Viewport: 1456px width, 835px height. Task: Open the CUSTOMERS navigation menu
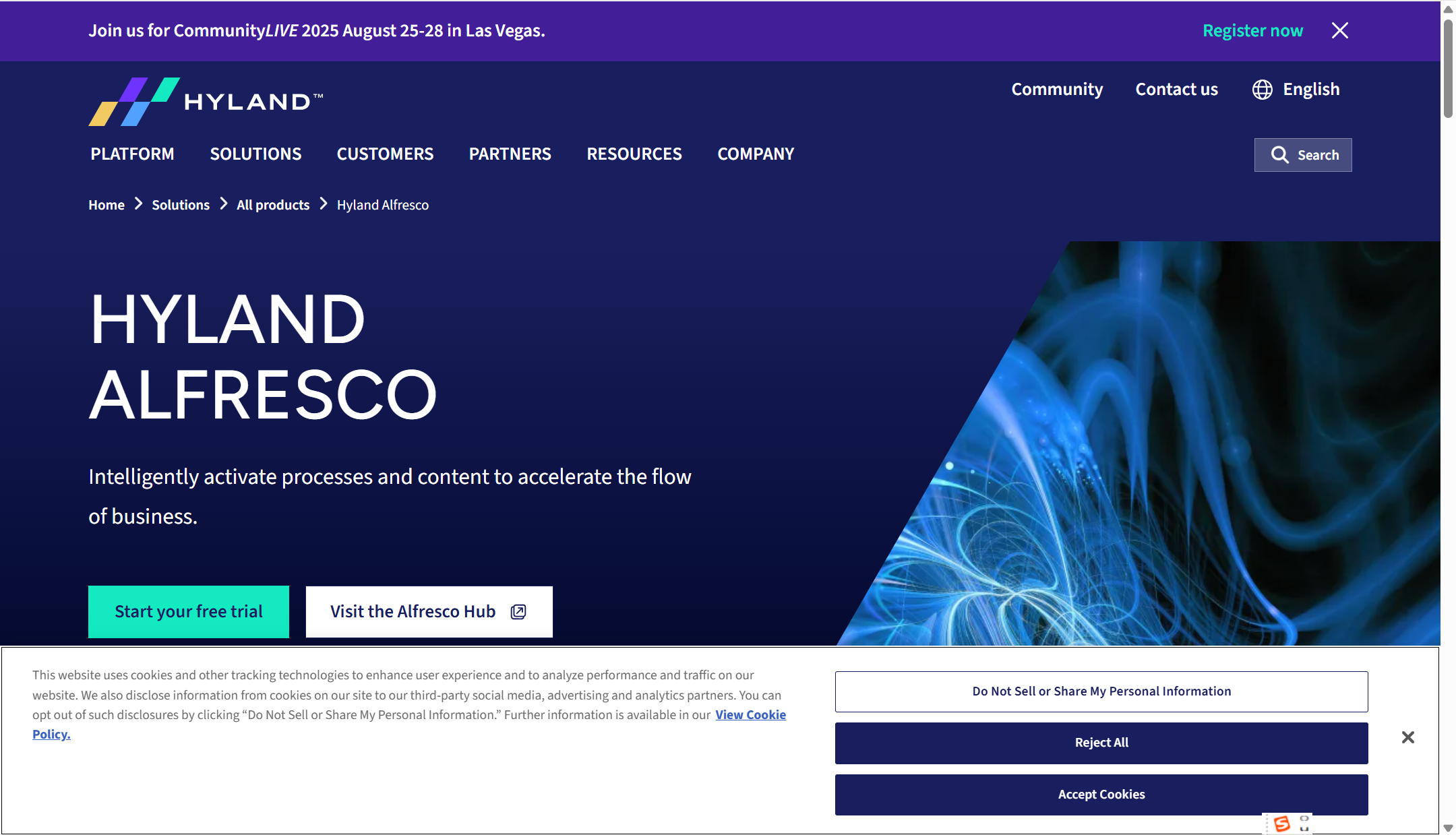click(385, 154)
